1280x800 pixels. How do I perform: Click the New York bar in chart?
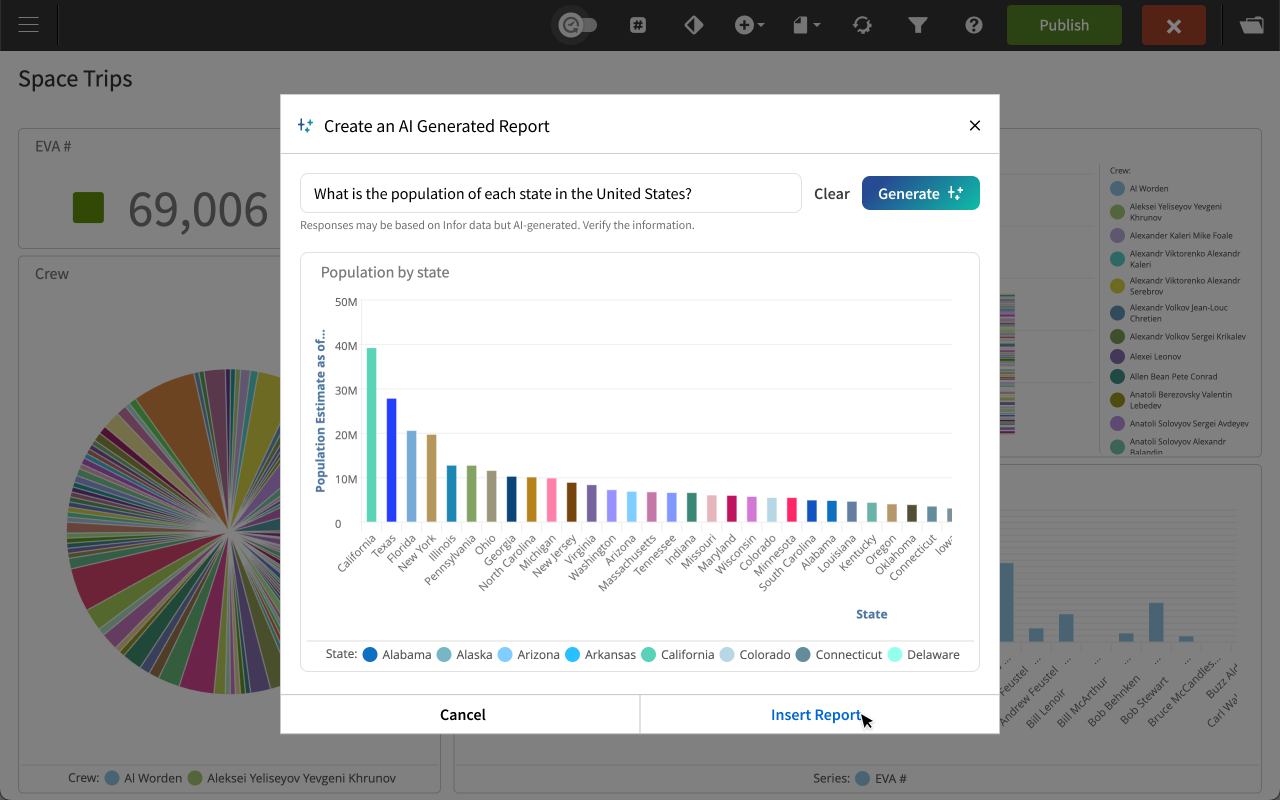pos(432,478)
